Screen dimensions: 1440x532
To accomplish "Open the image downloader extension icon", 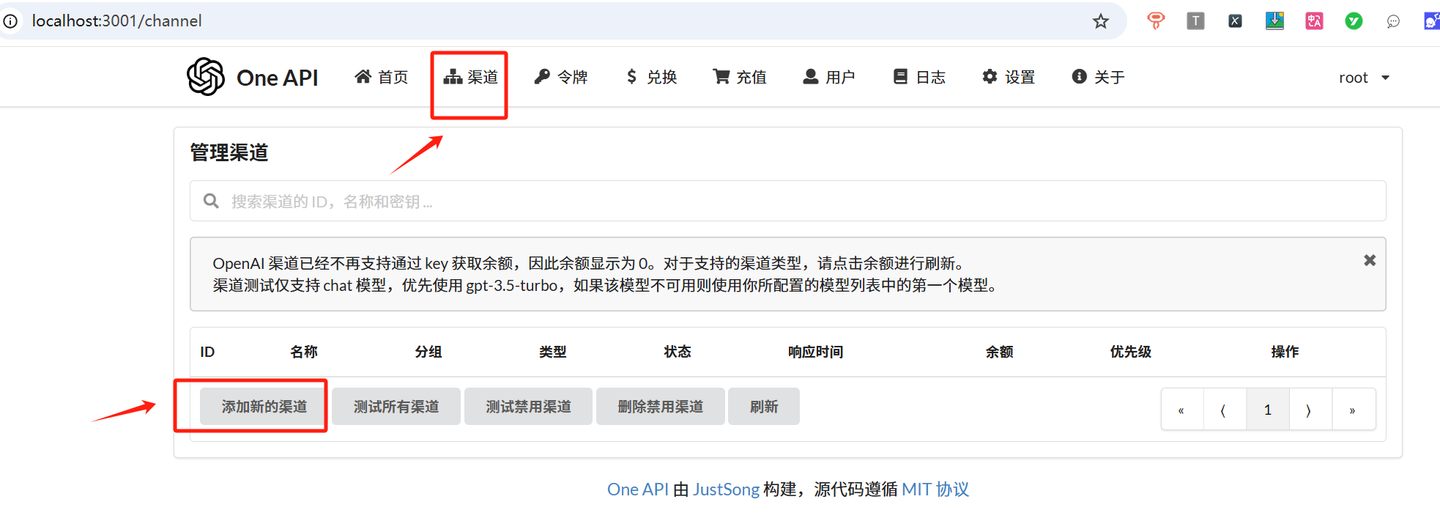I will [x=1275, y=21].
